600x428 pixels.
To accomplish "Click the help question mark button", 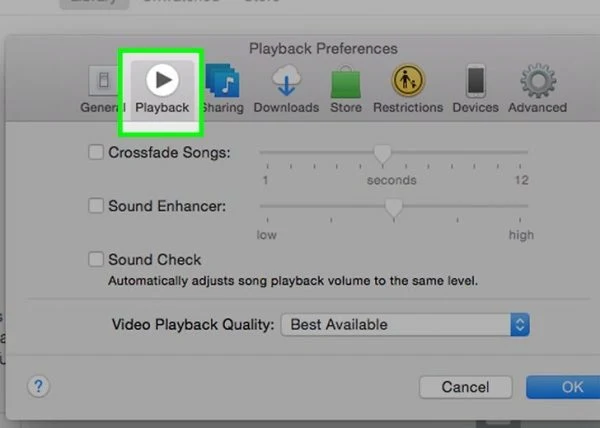I will tap(38, 386).
